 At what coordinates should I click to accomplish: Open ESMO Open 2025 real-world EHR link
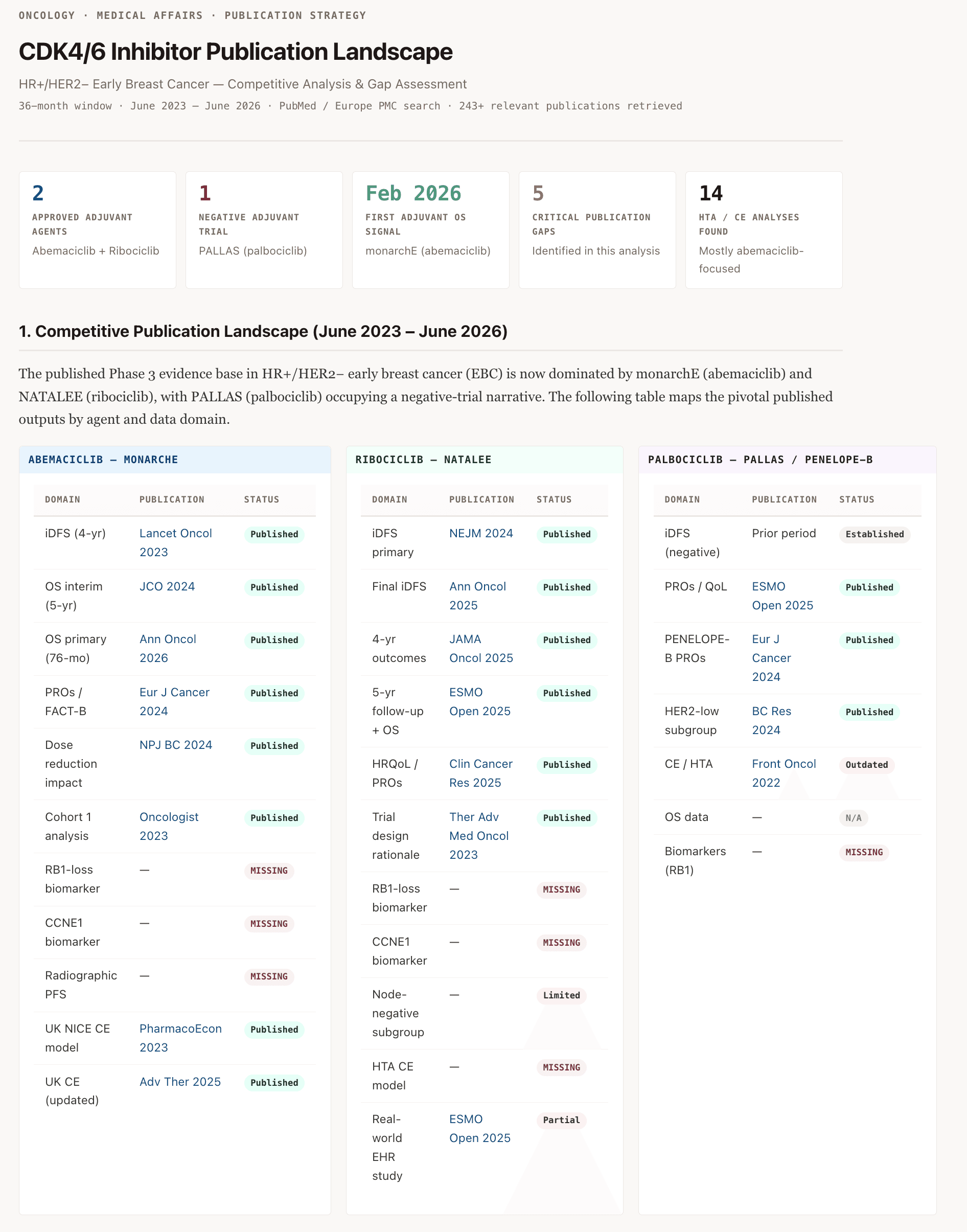click(x=479, y=1128)
